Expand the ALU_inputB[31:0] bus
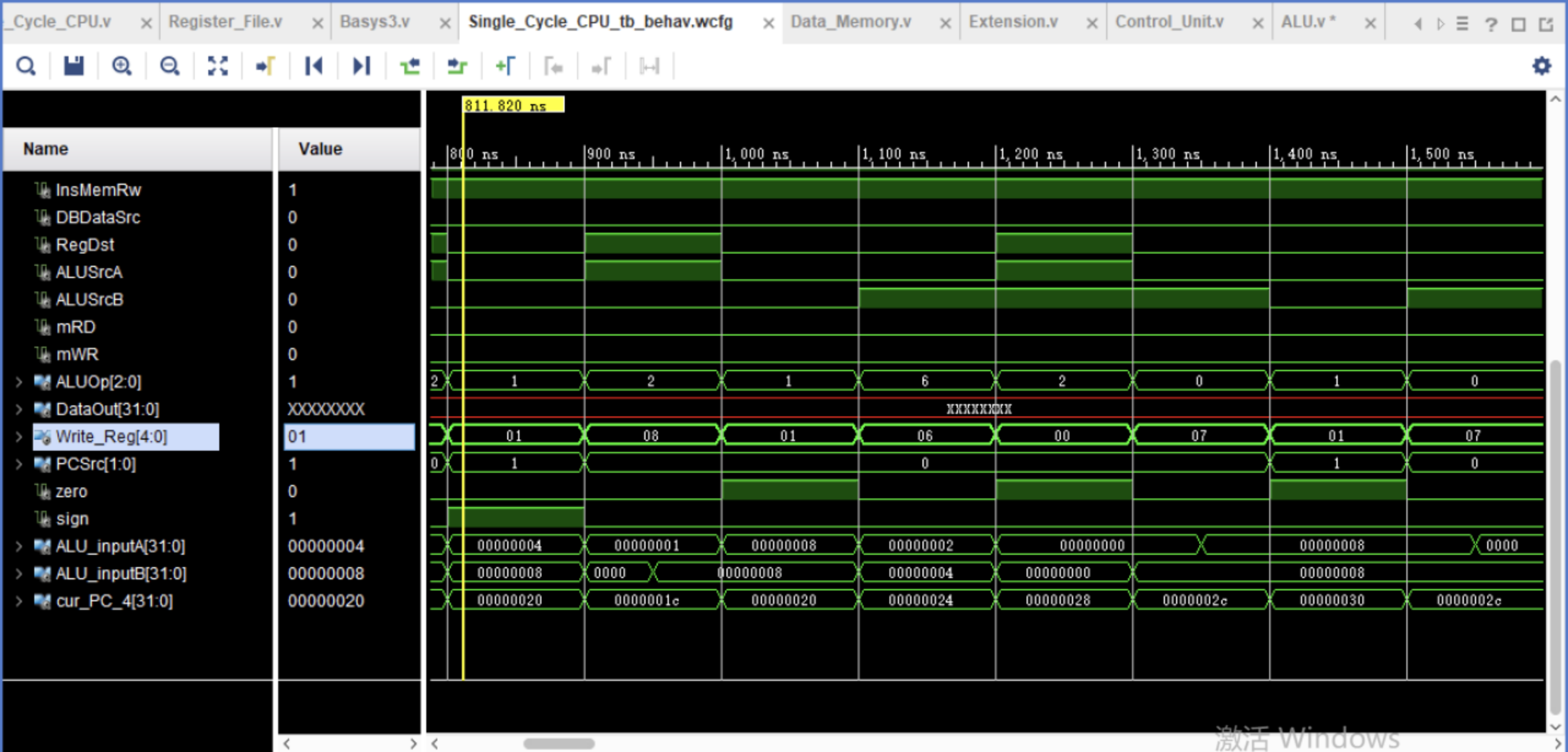This screenshot has width=1568, height=752. click(x=18, y=574)
